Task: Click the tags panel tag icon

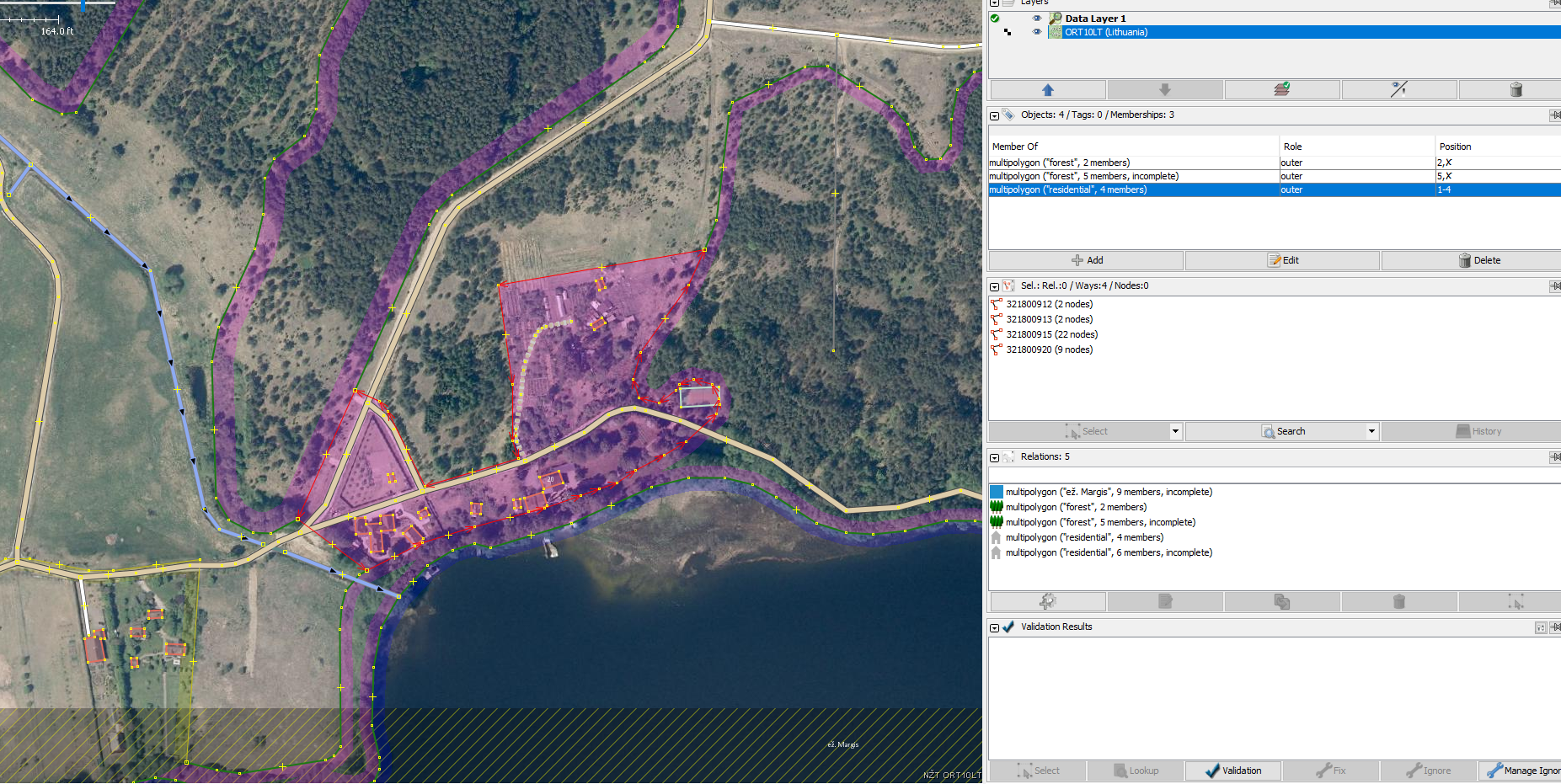Action: (x=1008, y=115)
